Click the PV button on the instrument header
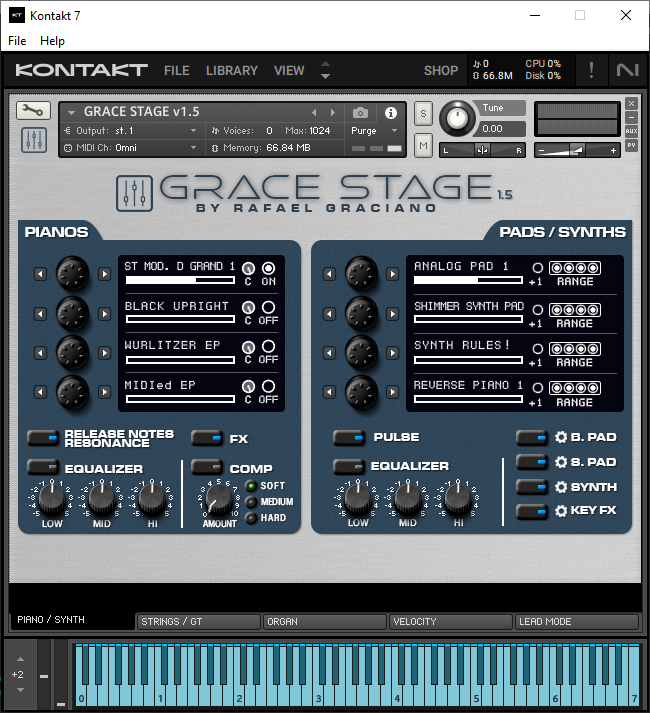 tap(631, 146)
